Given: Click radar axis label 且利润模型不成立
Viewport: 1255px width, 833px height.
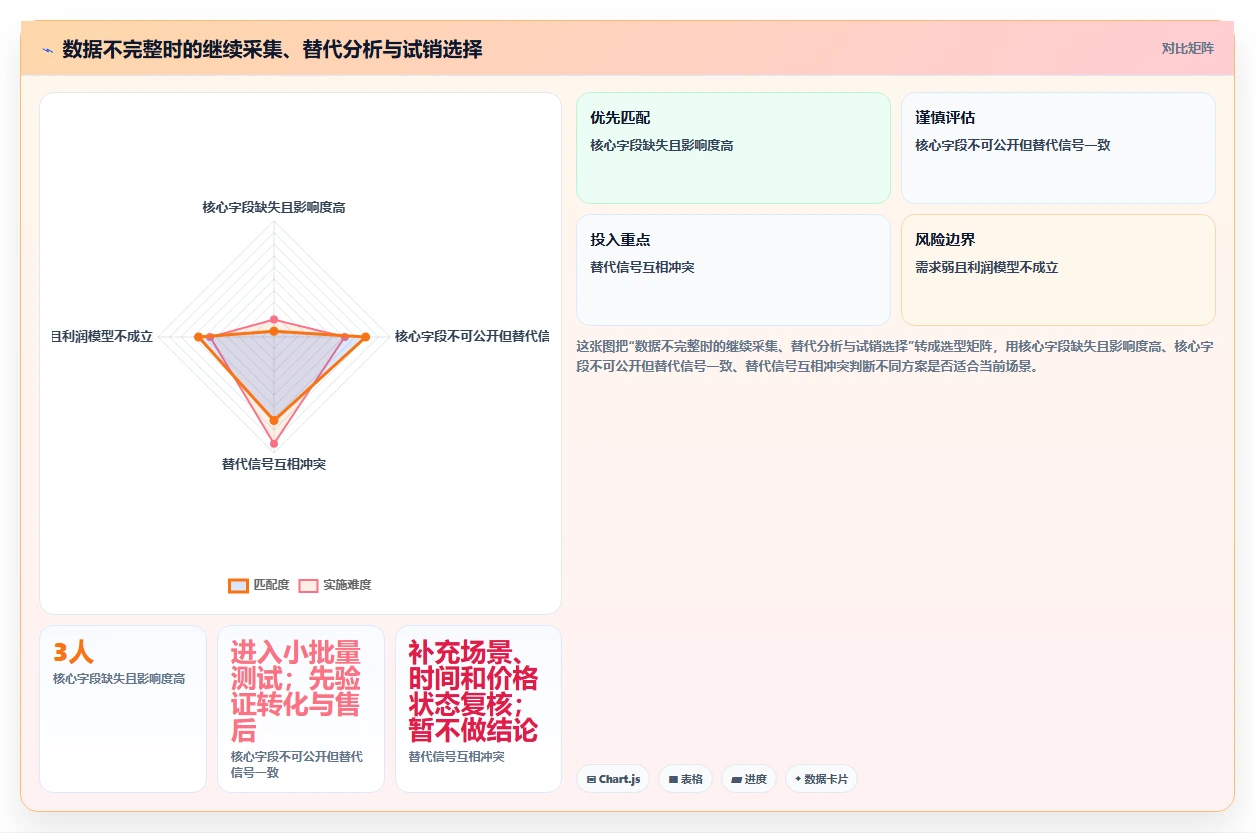Looking at the screenshot, I should pyautogui.click(x=103, y=336).
